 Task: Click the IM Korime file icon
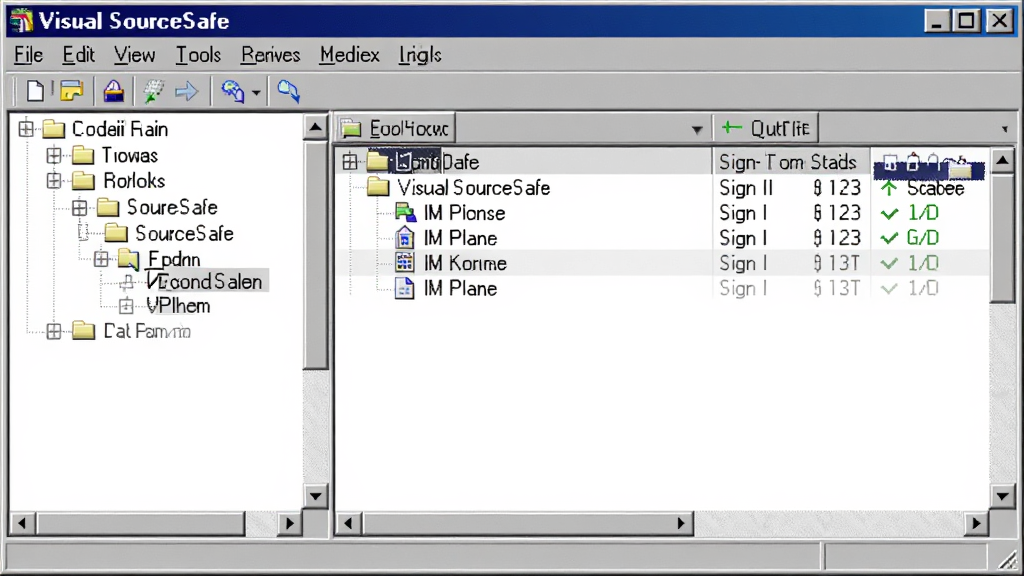pos(405,263)
